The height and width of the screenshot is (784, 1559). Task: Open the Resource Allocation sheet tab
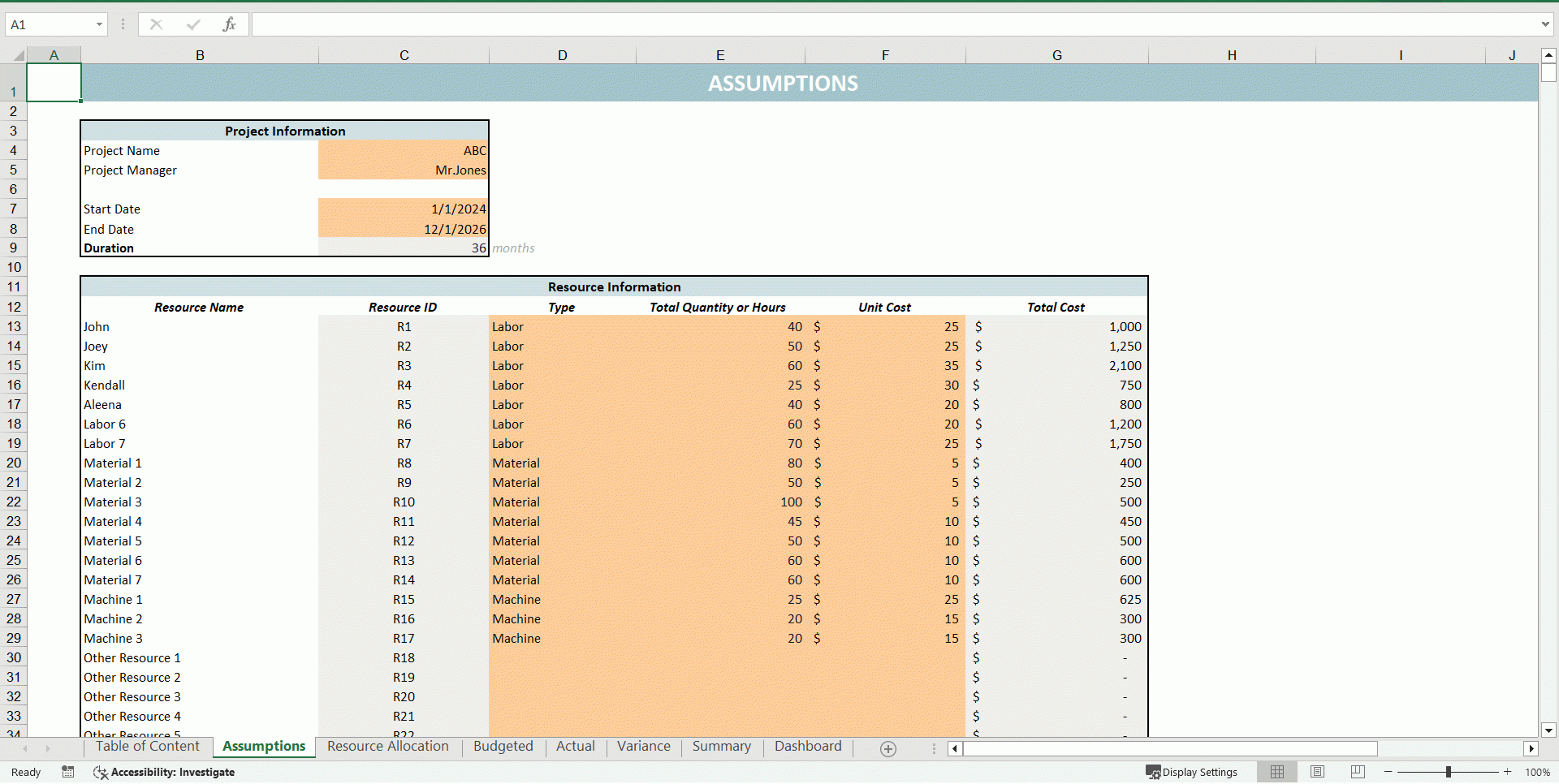387,747
